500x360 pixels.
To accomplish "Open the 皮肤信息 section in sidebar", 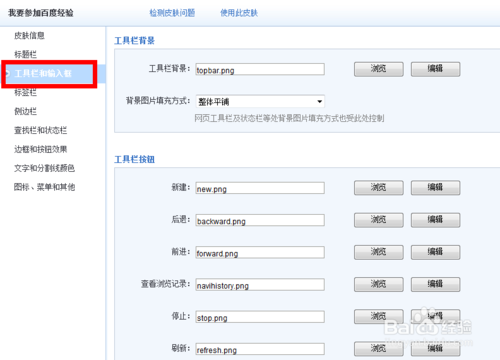I will (29, 35).
